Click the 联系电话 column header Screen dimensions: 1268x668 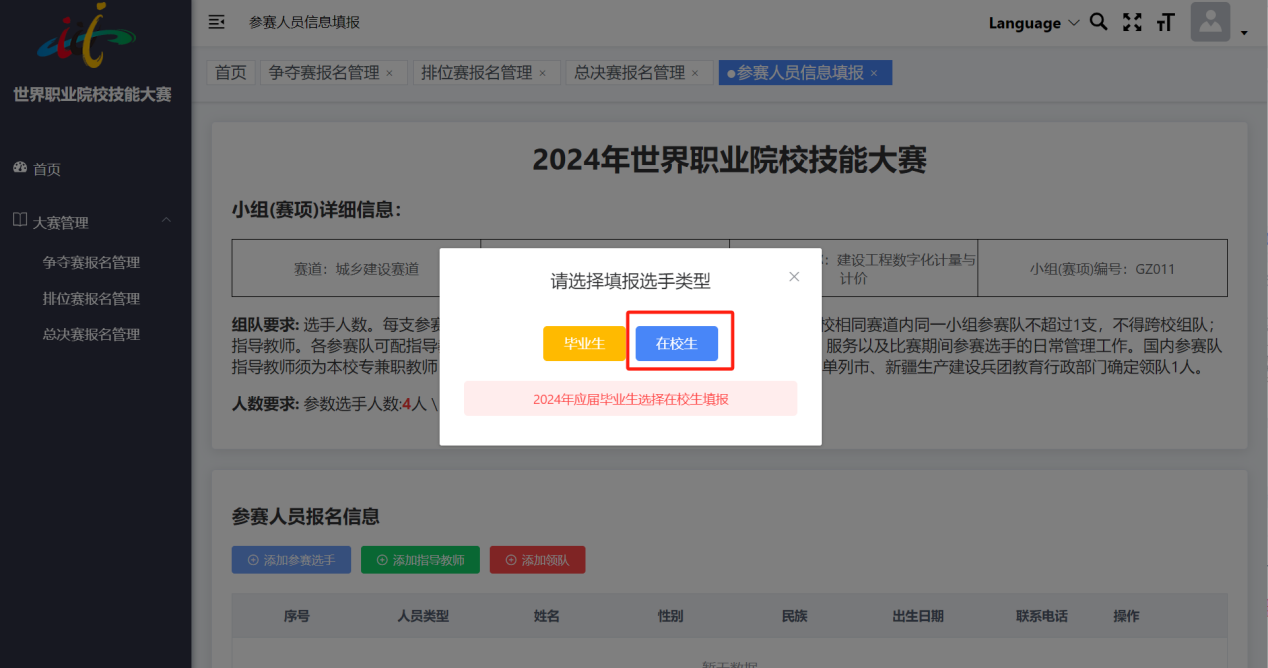pos(1042,616)
